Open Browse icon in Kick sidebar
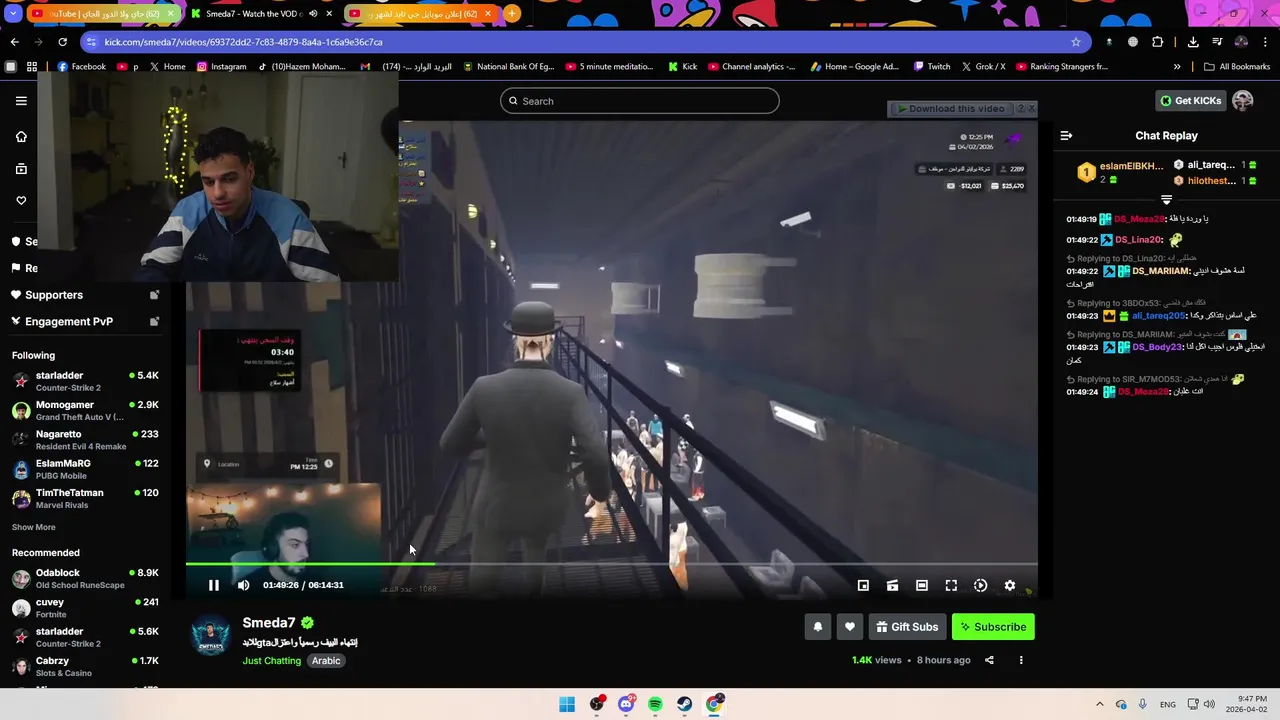Viewport: 1280px width, 720px height. coord(21,169)
